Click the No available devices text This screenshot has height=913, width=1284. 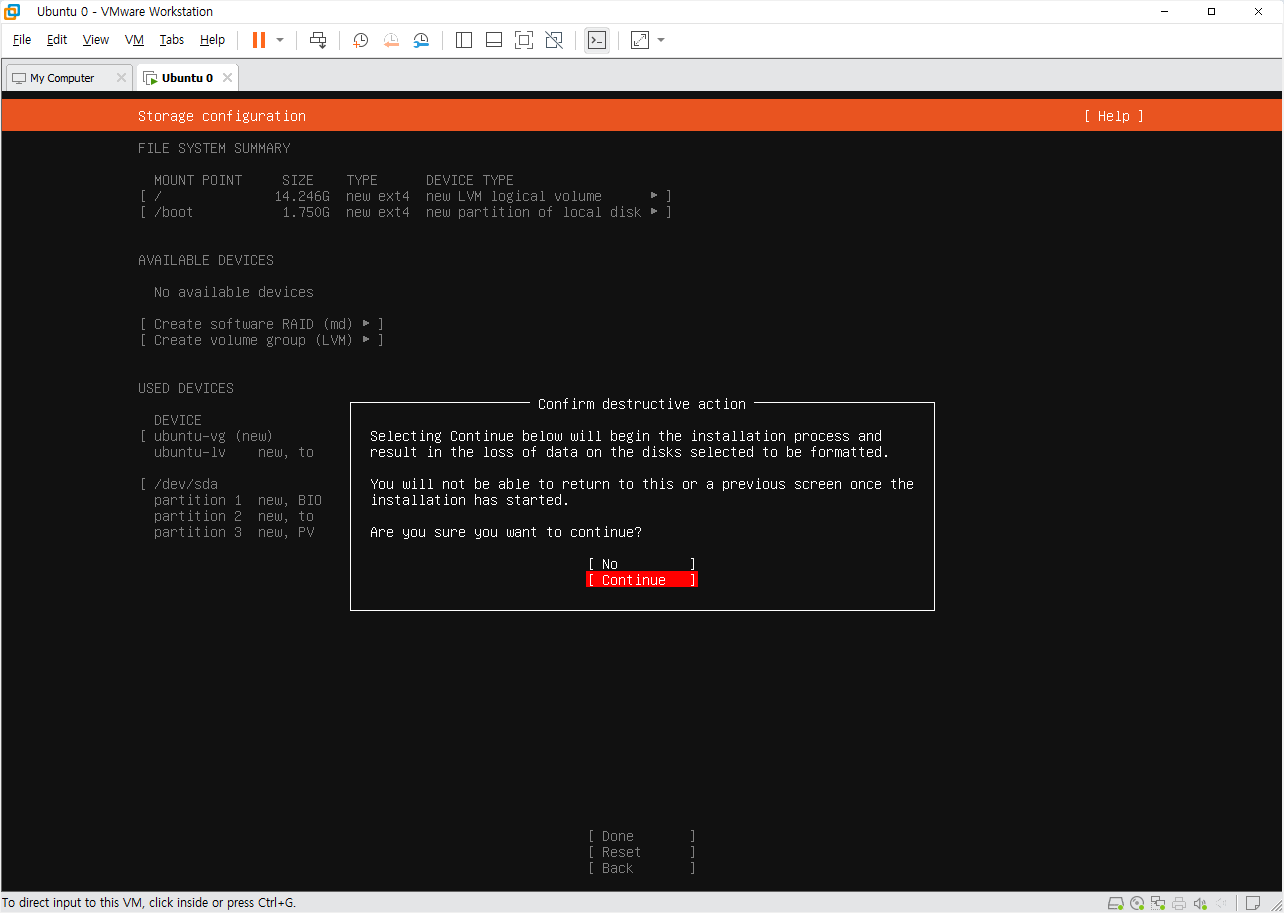[x=234, y=292]
